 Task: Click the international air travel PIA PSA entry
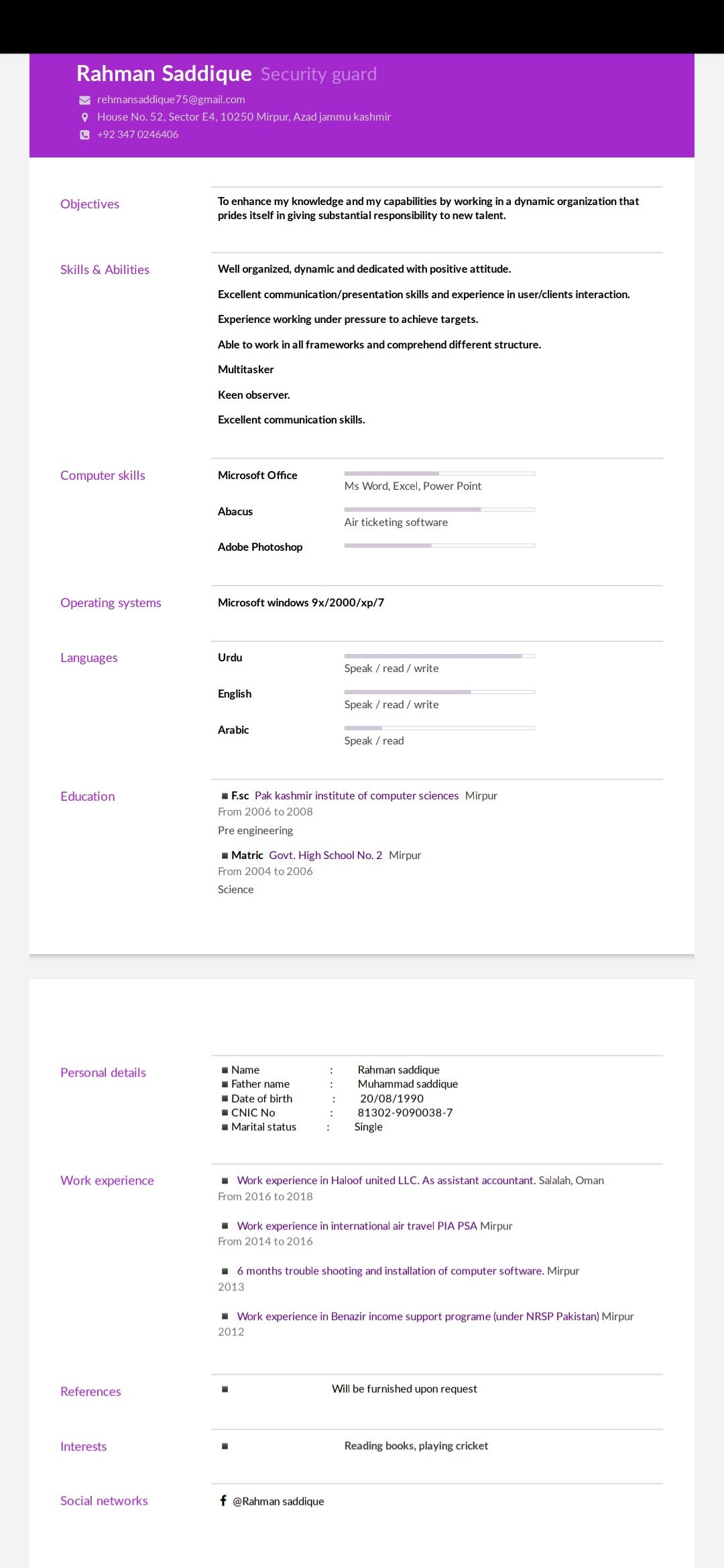357,1226
